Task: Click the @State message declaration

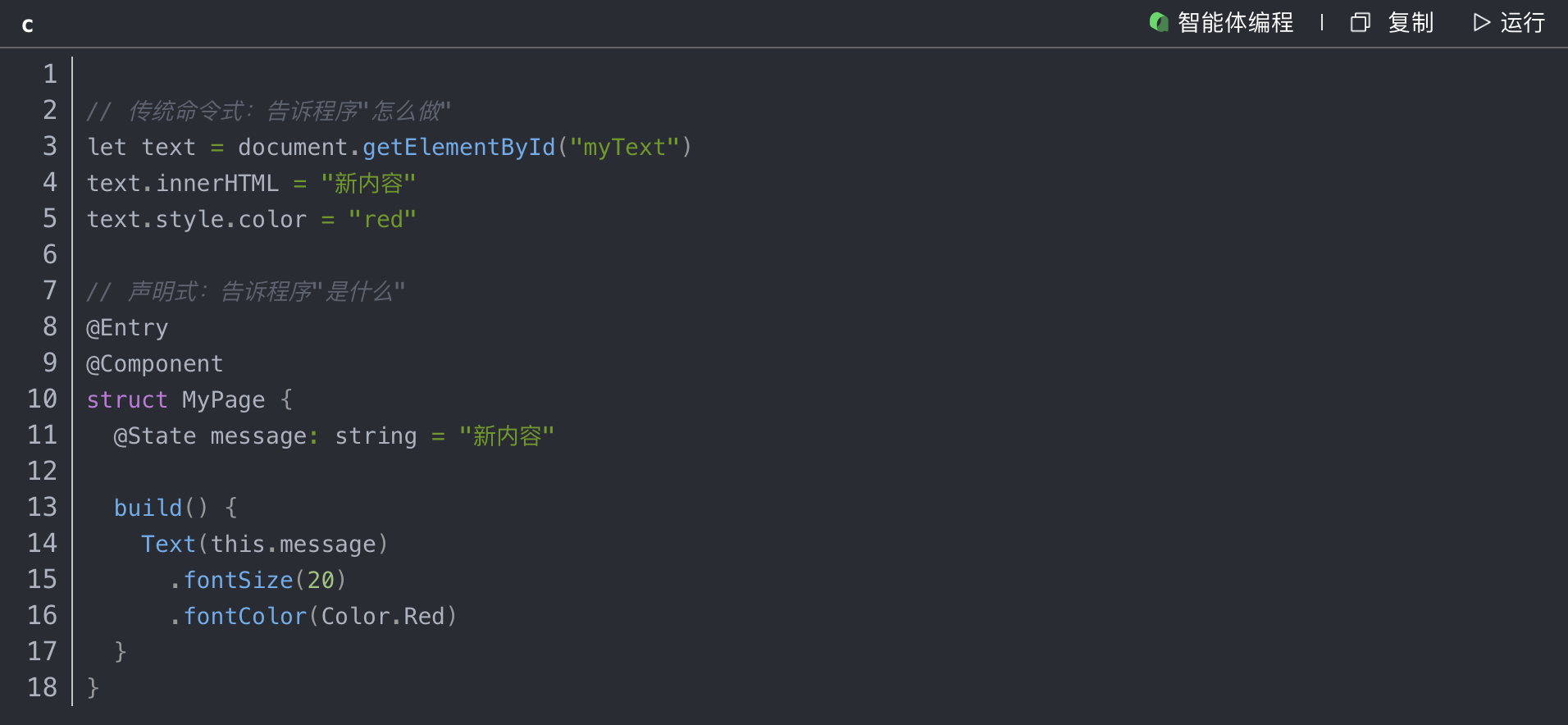Action: click(210, 435)
